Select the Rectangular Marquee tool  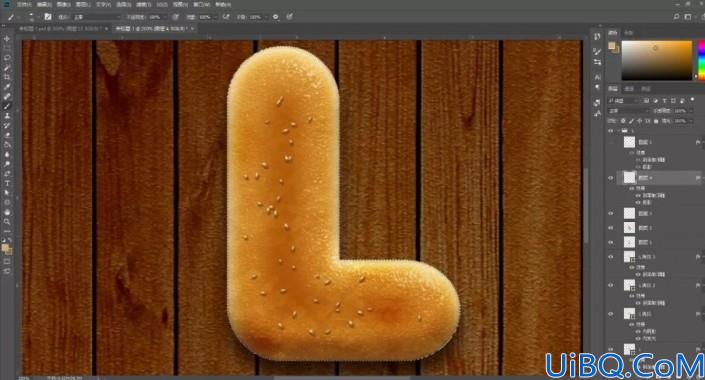(x=7, y=49)
